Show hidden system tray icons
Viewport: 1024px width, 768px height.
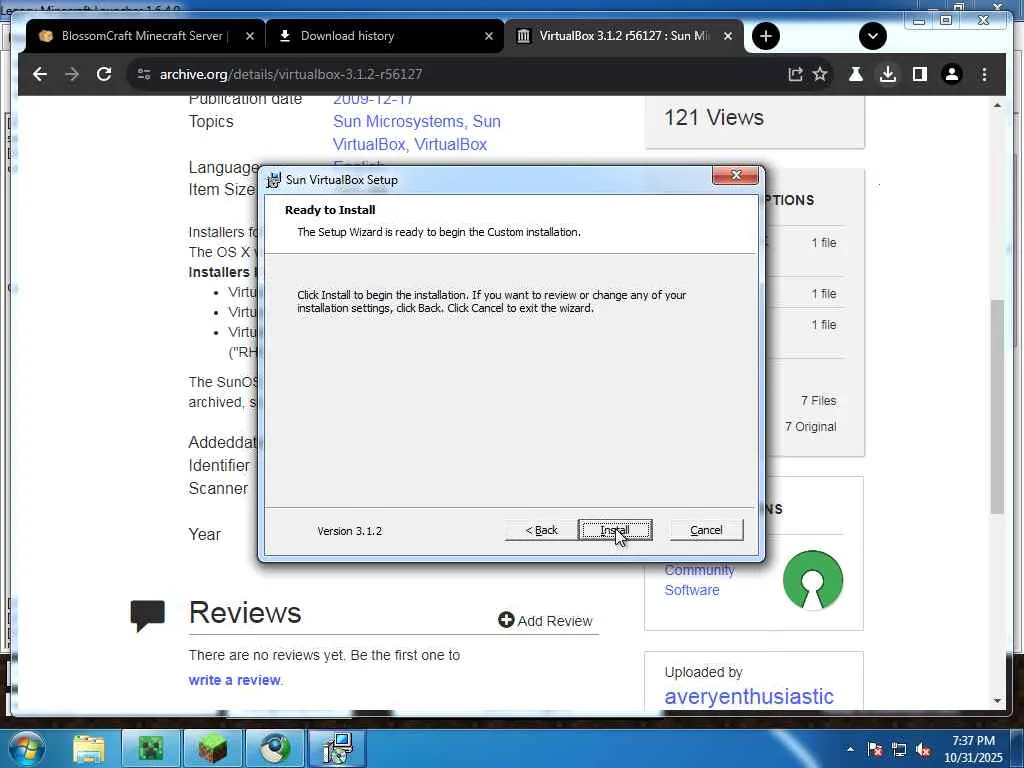pos(850,749)
